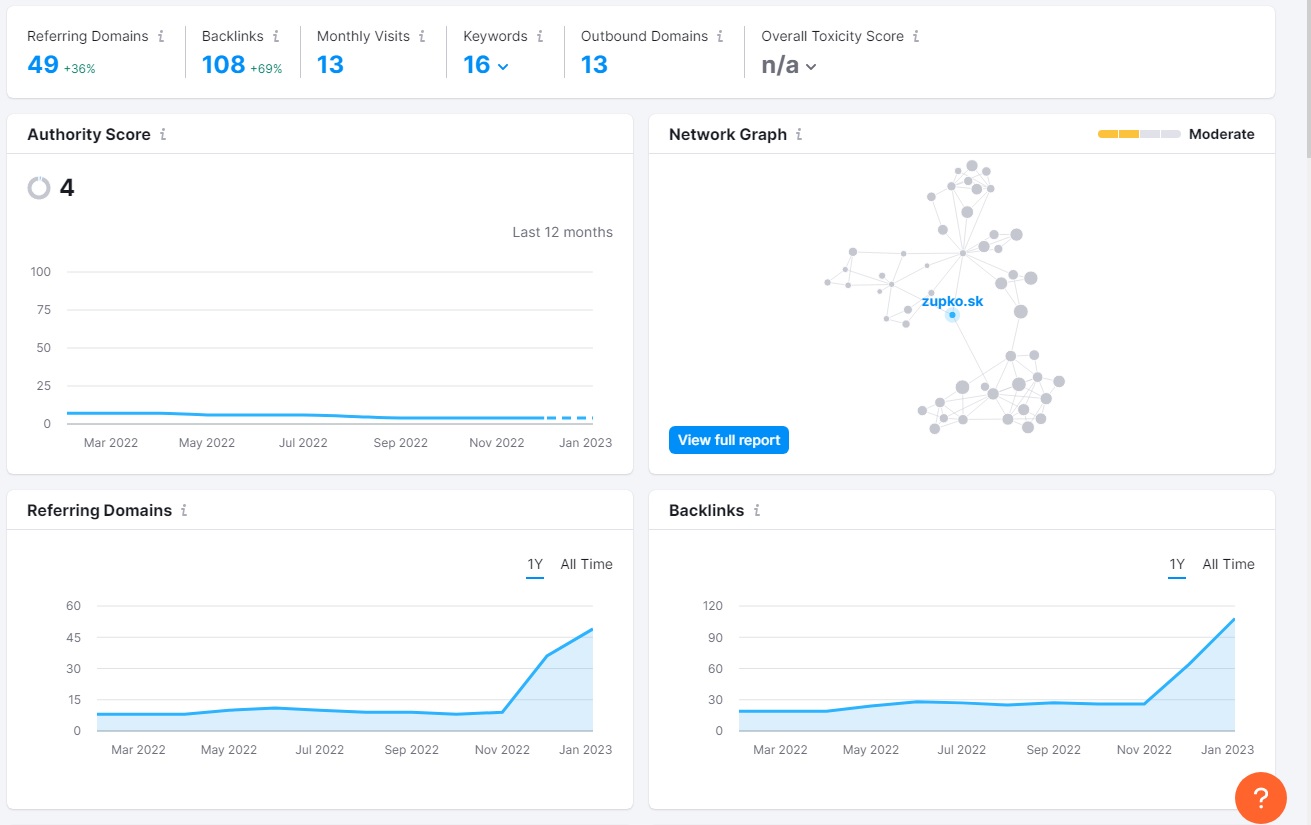Click the Moderate network rating bar
The height and width of the screenshot is (825, 1311).
click(1139, 134)
